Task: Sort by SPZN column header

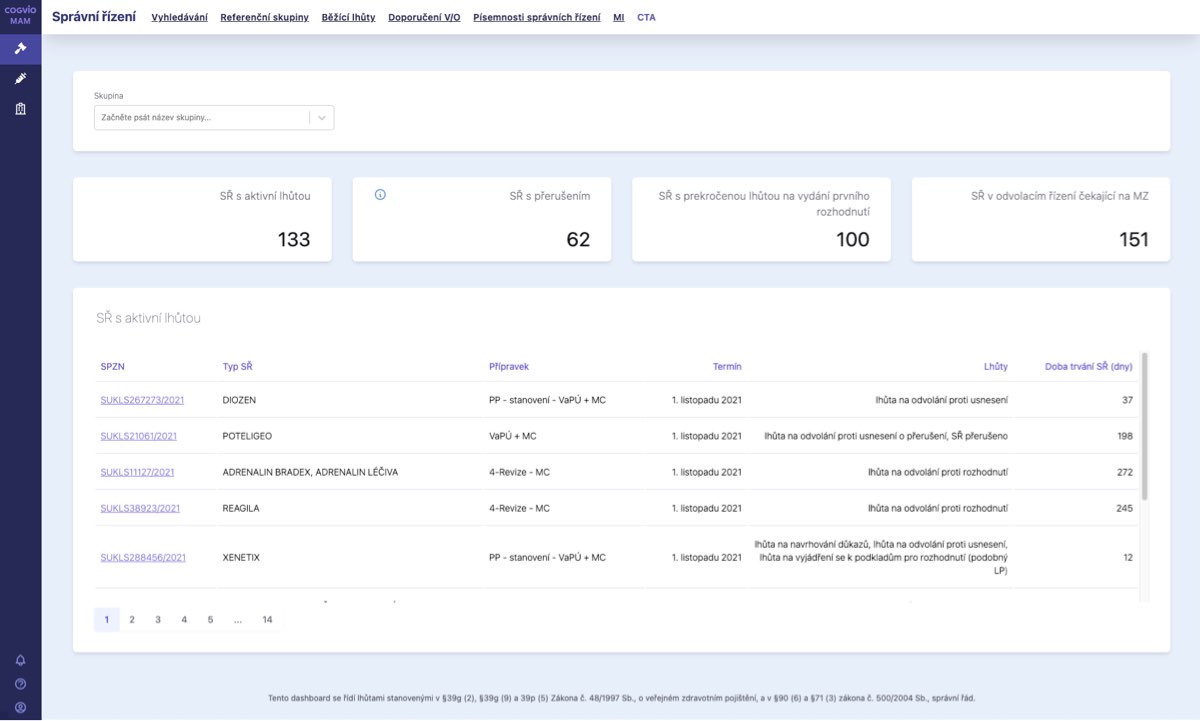Action: coord(113,367)
